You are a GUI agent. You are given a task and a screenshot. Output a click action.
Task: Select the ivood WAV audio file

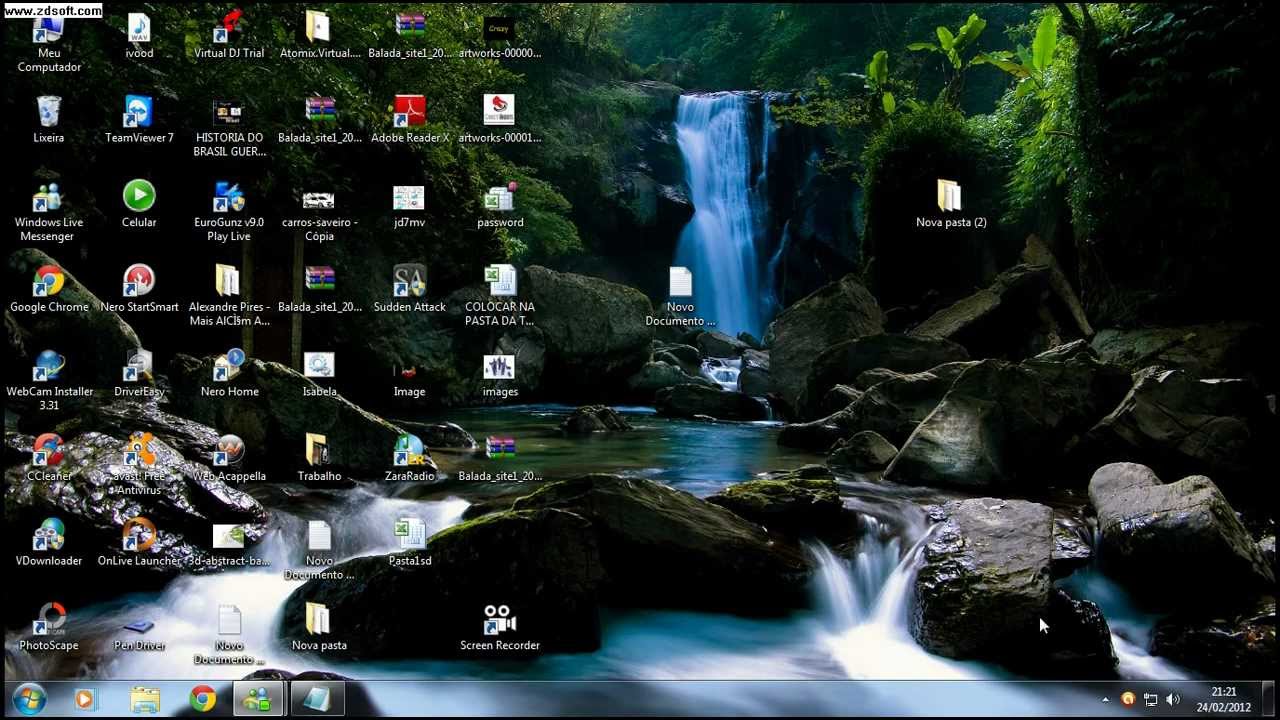pyautogui.click(x=139, y=35)
